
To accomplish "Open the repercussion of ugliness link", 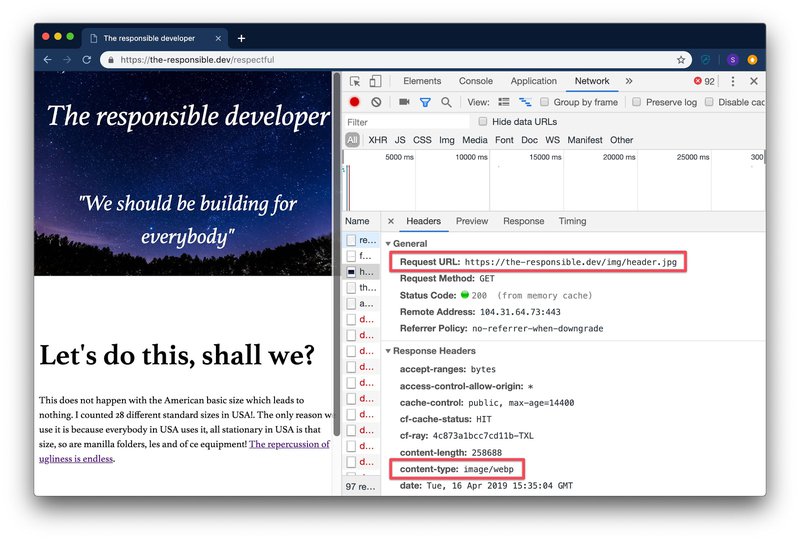I will [185, 451].
